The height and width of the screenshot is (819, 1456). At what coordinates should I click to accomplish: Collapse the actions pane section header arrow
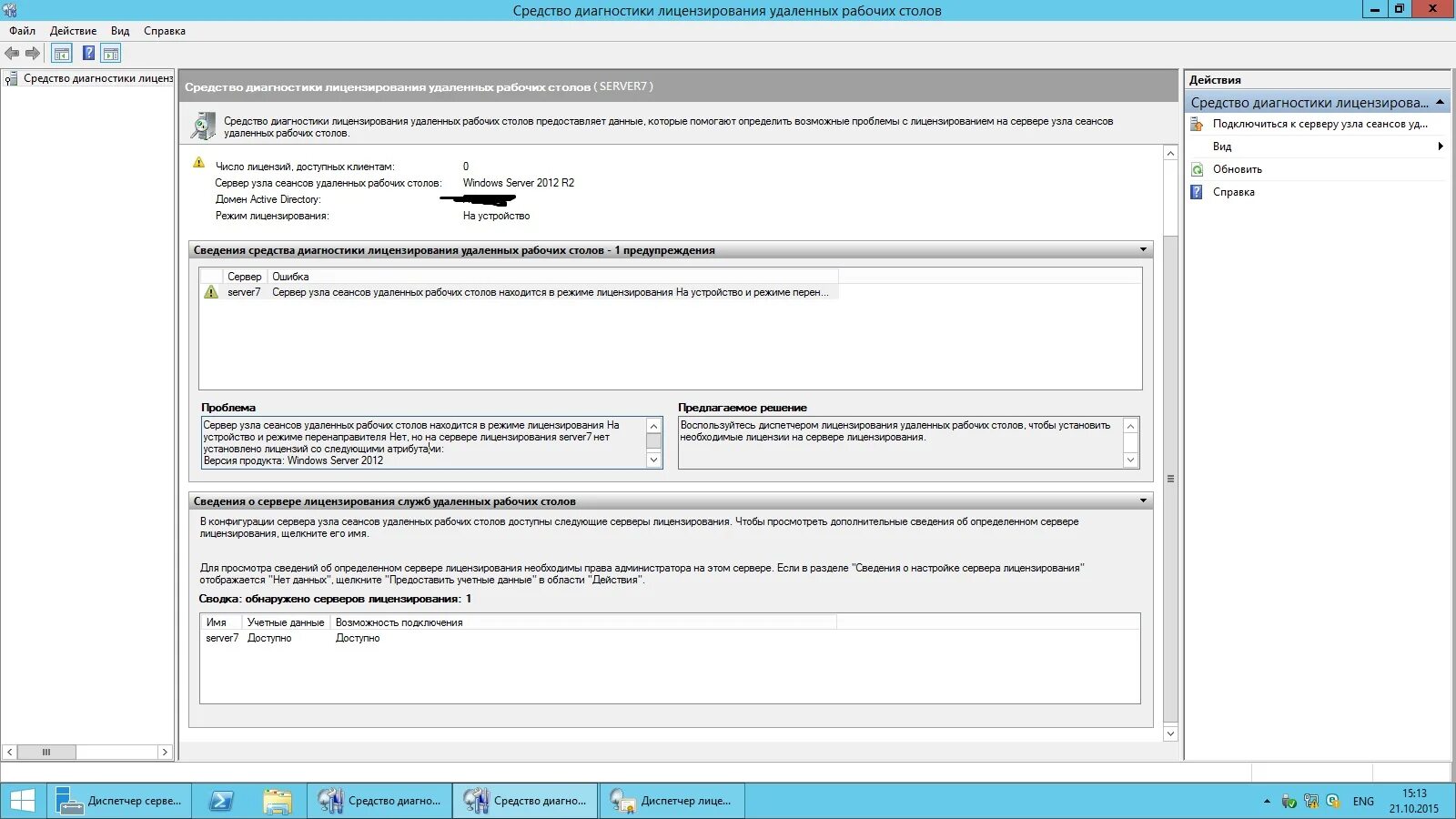click(1440, 102)
